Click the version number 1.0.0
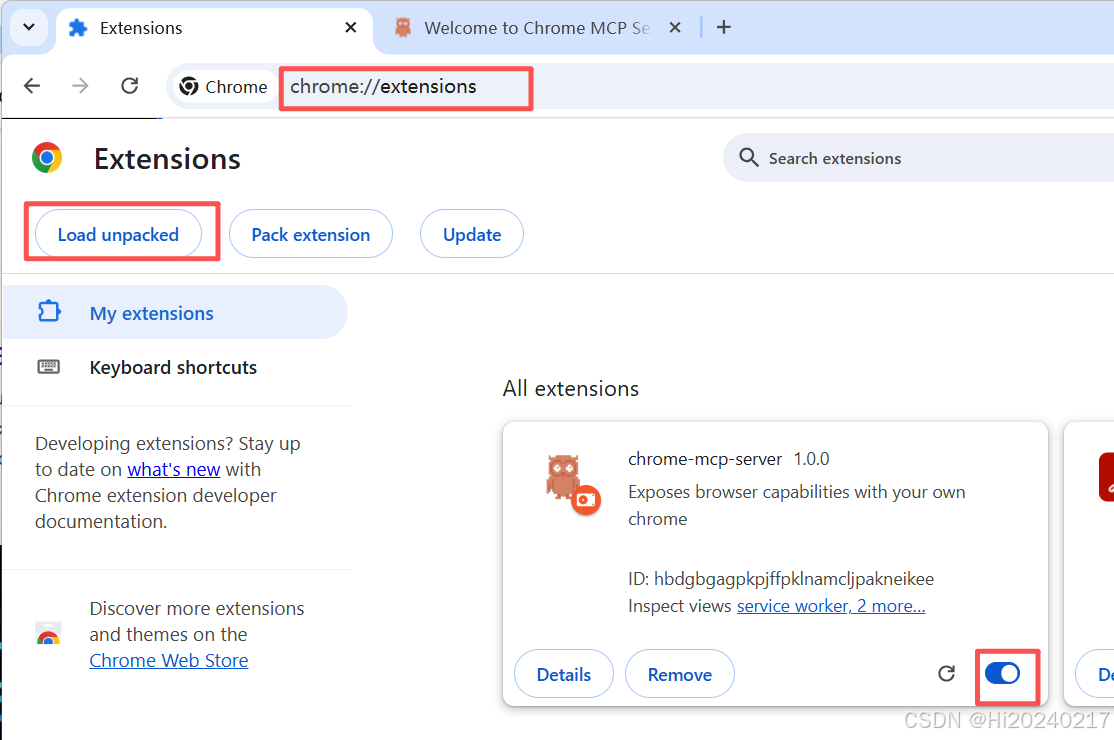Screen dimensions: 1114x740 click(811, 459)
